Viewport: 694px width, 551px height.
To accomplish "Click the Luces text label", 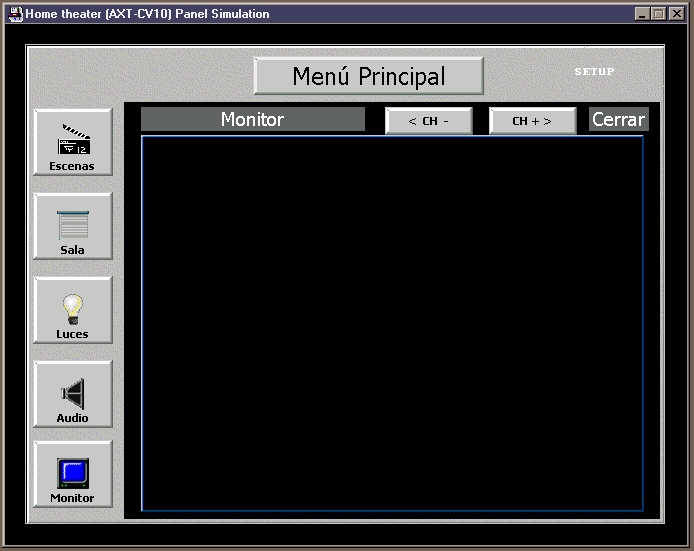I will (x=72, y=334).
